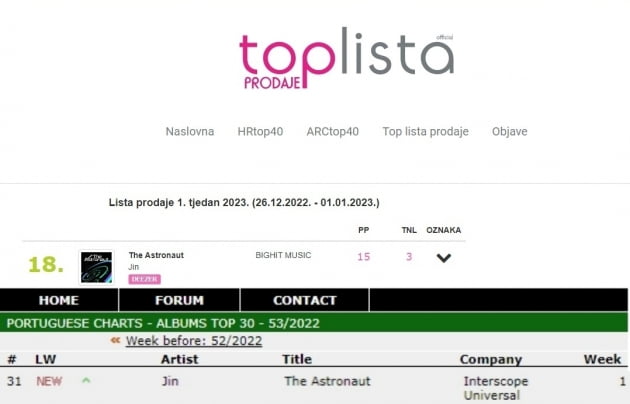Open the HOME tab on Portuguese charts
Image resolution: width=630 pixels, height=404 pixels.
(x=59, y=300)
